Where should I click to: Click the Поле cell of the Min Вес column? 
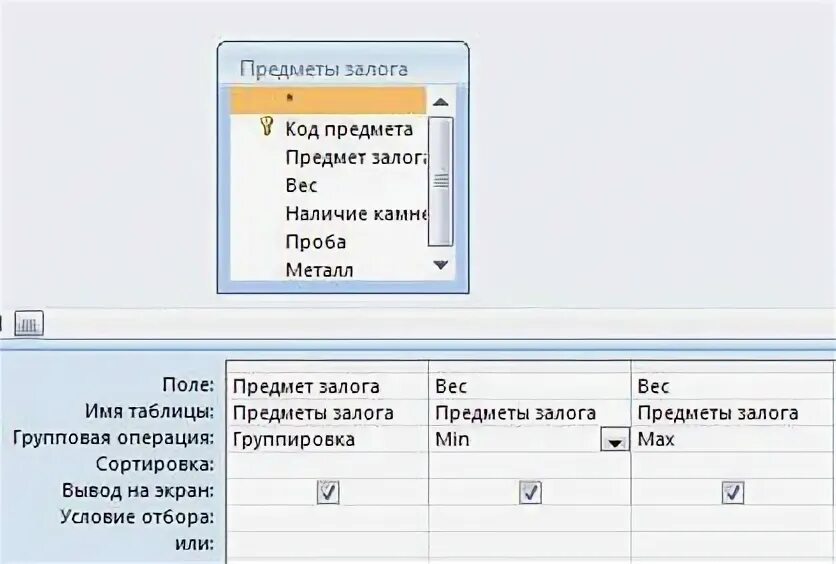529,386
